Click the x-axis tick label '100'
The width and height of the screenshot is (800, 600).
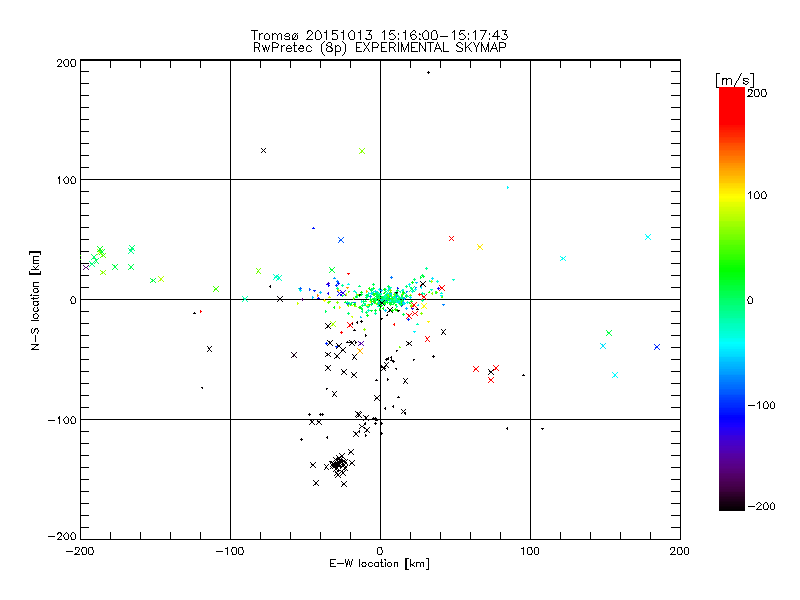[x=530, y=551]
